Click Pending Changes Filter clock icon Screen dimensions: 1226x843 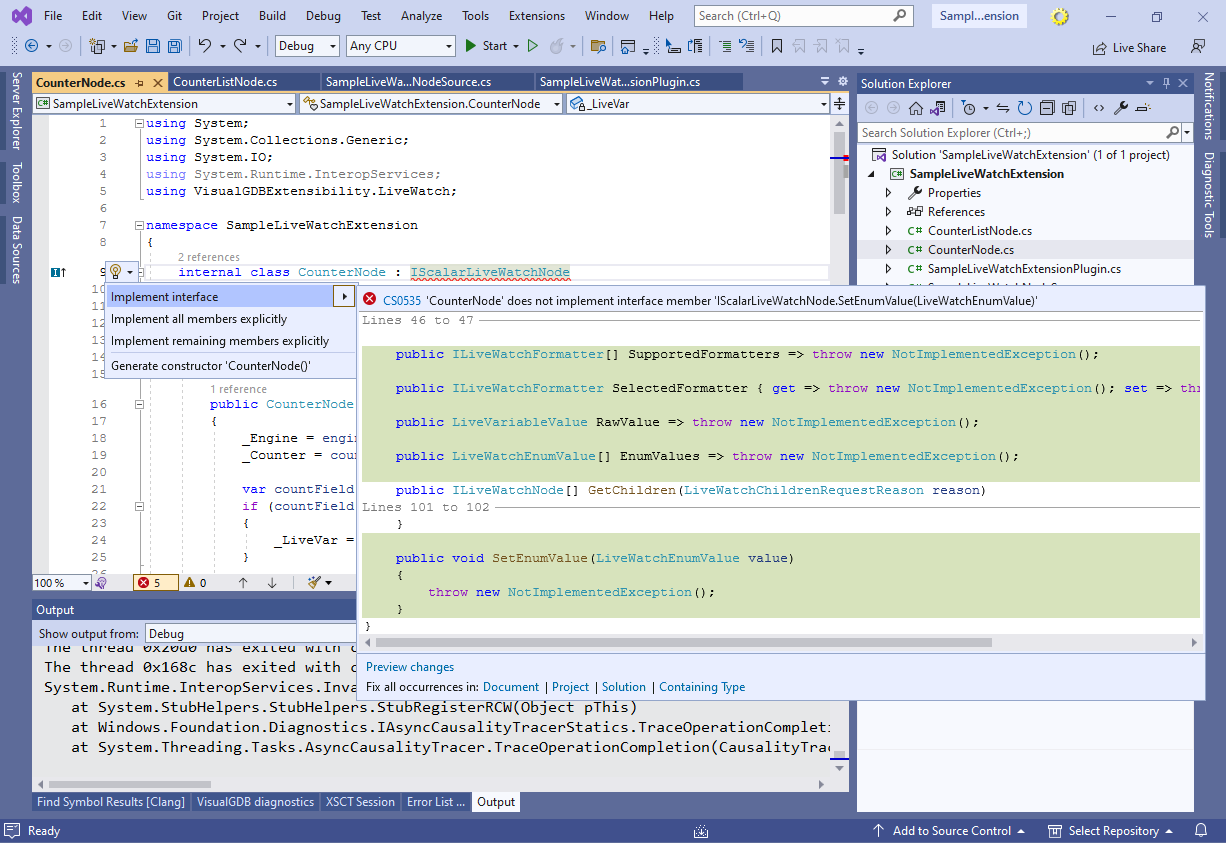coord(968,108)
